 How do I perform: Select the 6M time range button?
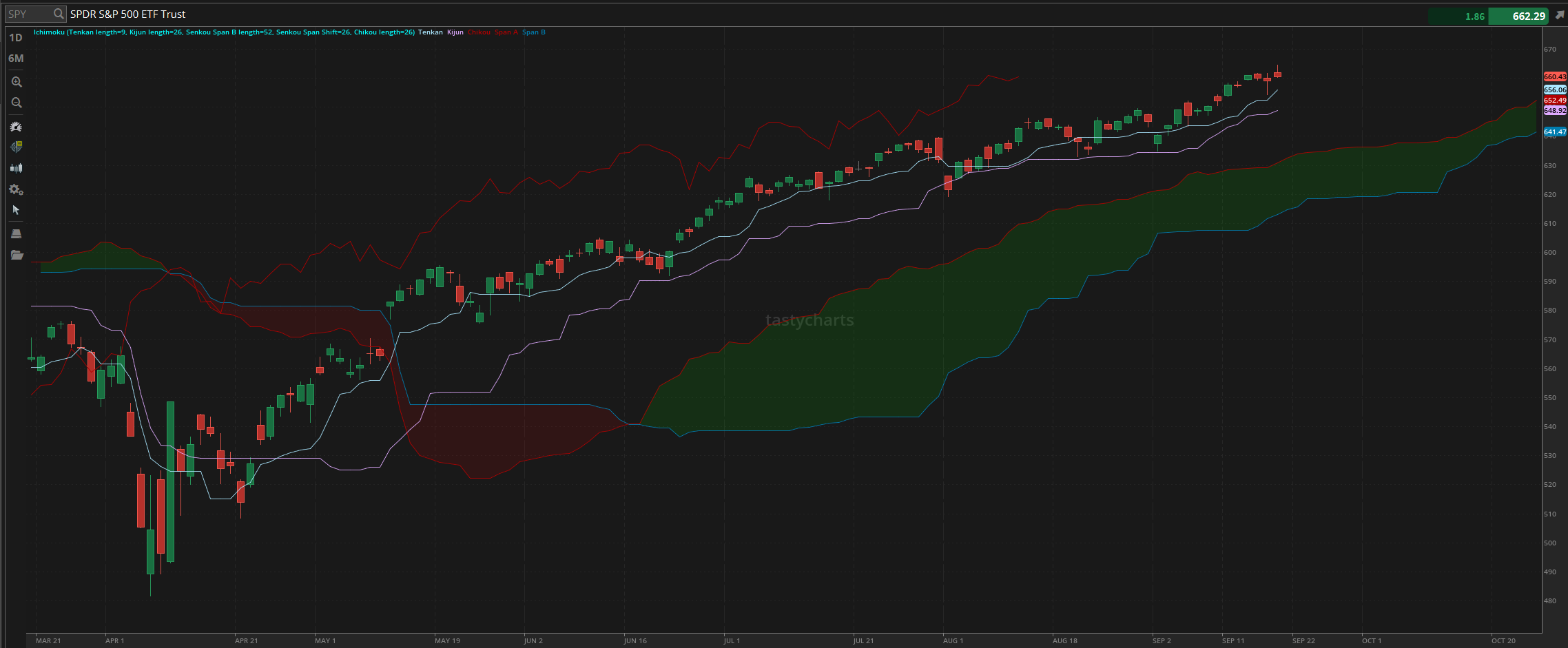[16, 59]
